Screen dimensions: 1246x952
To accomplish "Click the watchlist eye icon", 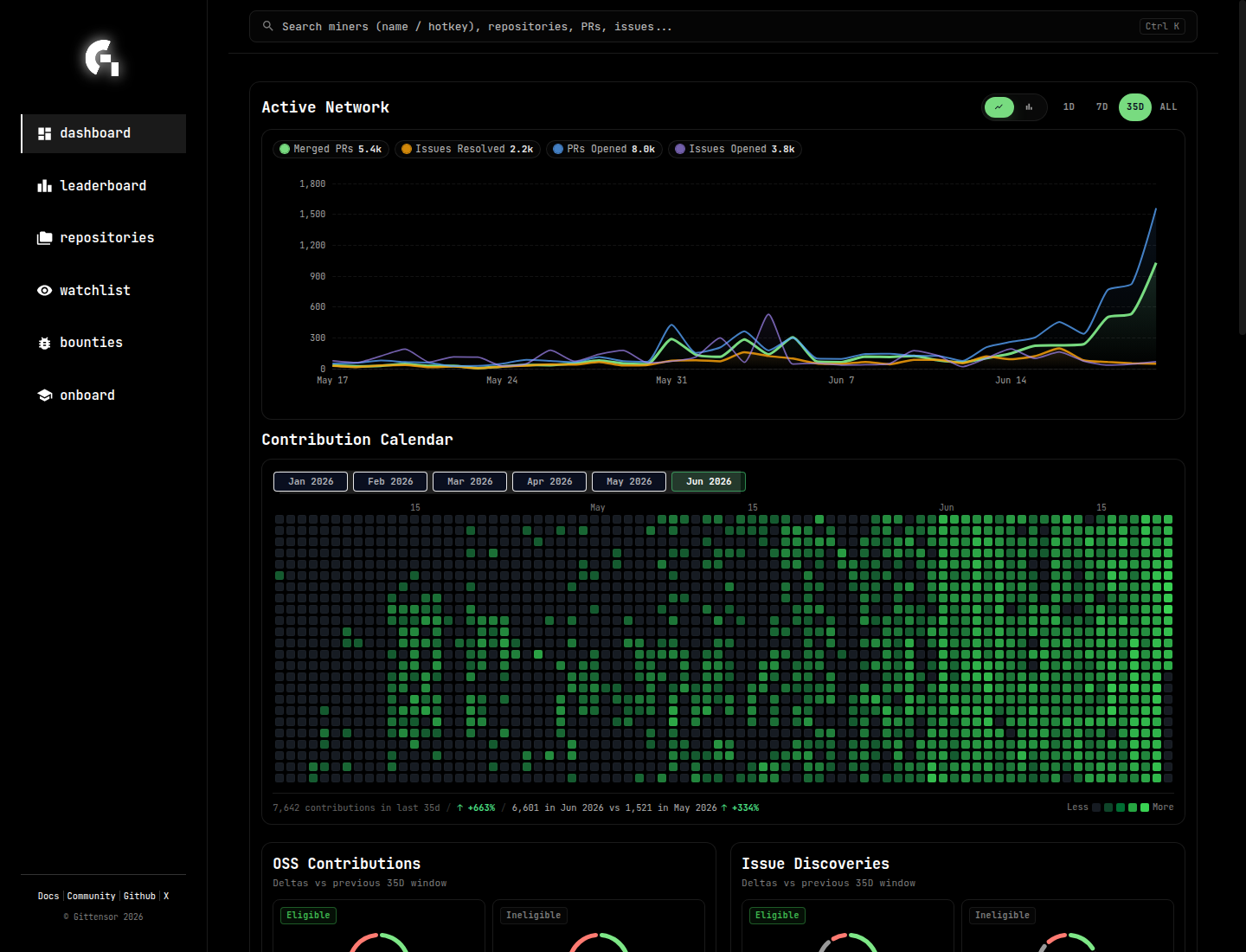I will pyautogui.click(x=45, y=291).
